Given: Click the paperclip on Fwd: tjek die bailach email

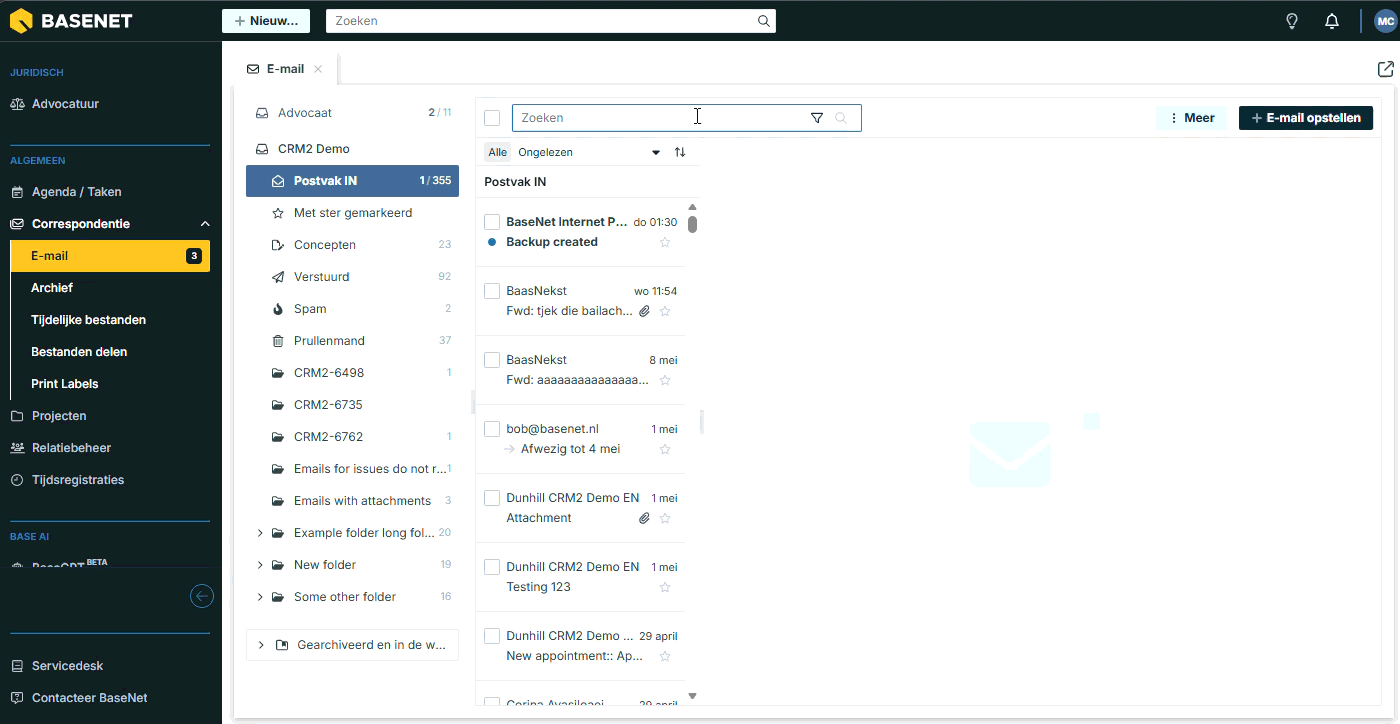Looking at the screenshot, I should (644, 311).
